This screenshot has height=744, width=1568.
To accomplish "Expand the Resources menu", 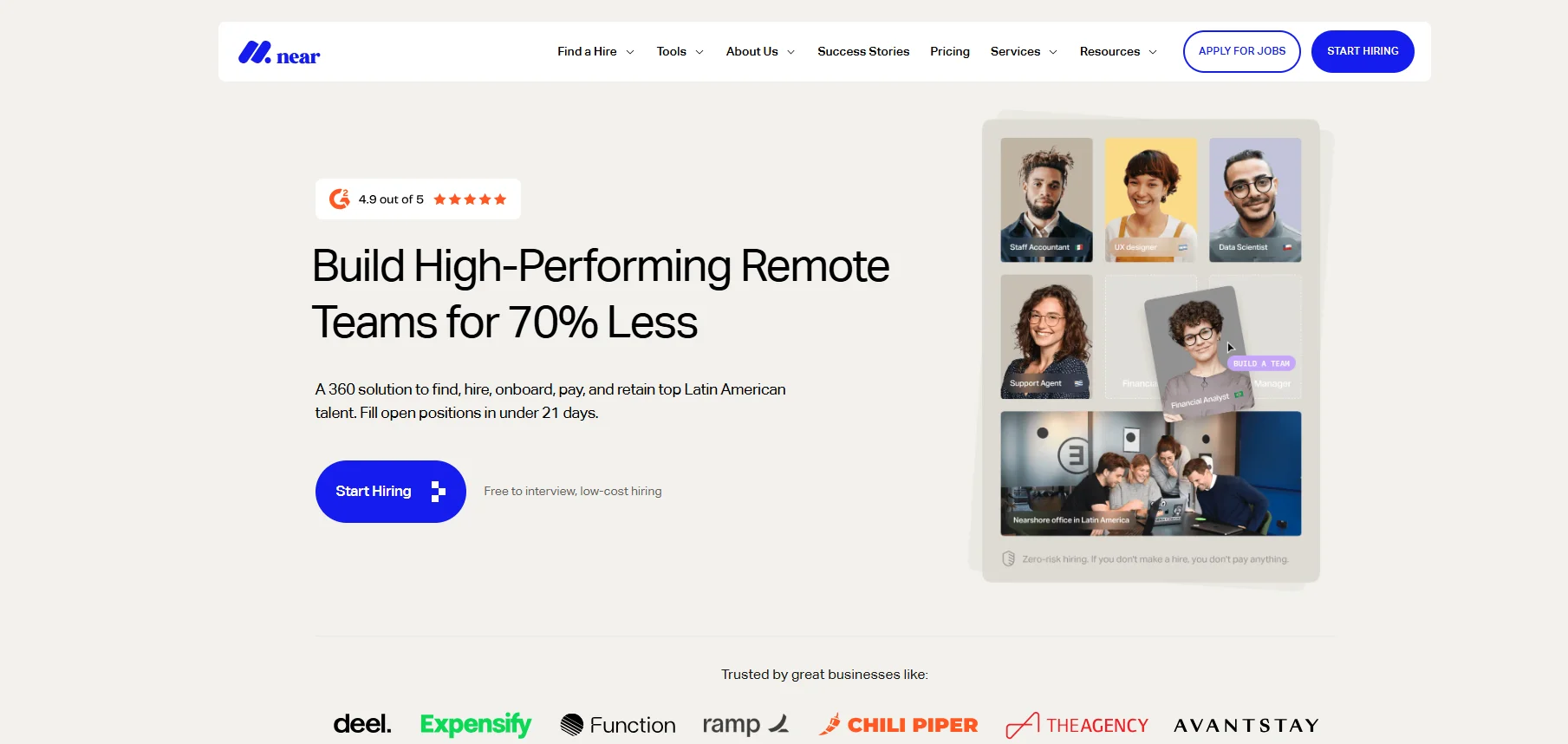I will pyautogui.click(x=1118, y=52).
